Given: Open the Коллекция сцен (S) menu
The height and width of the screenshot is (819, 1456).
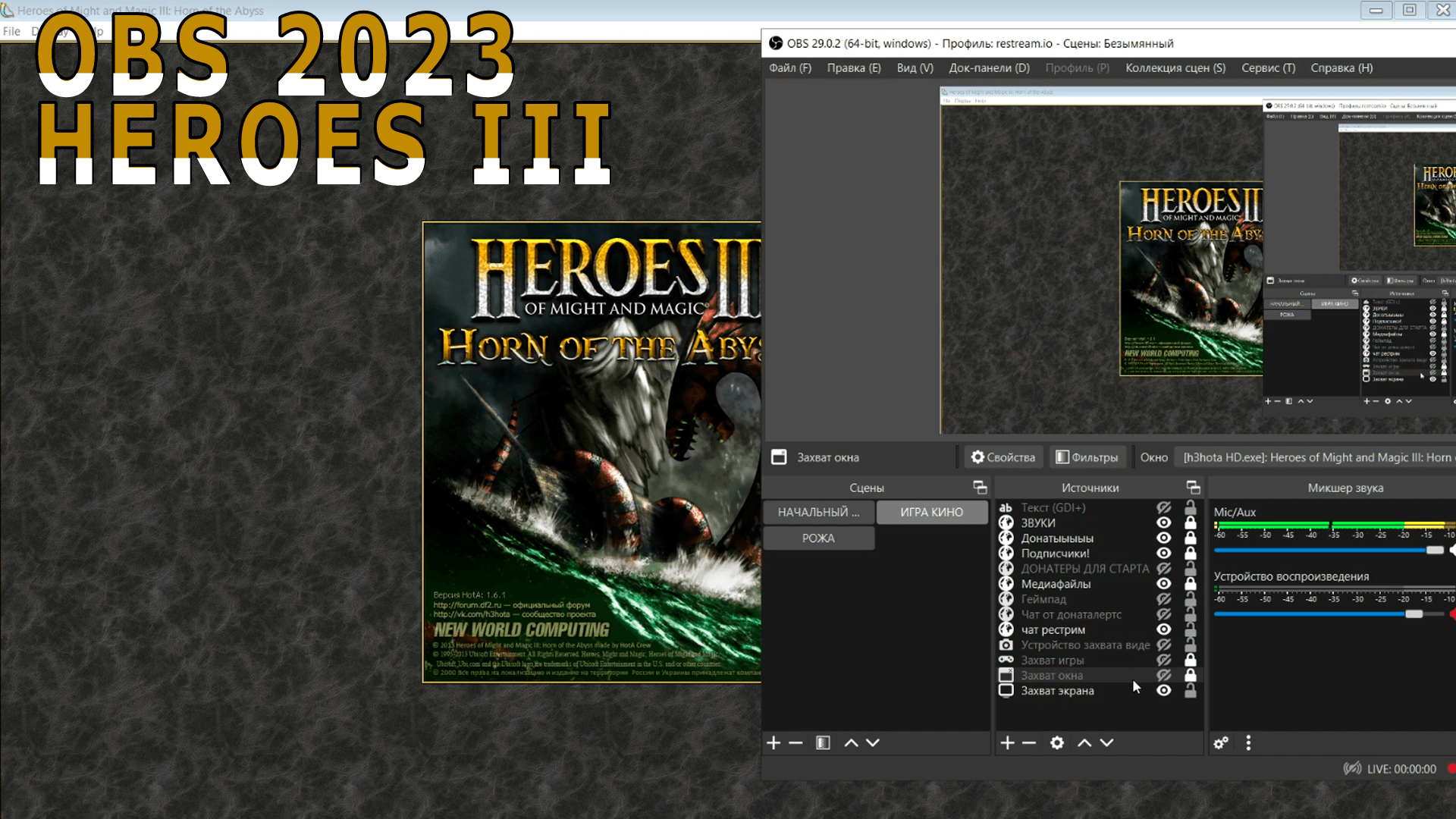Looking at the screenshot, I should [x=1175, y=68].
